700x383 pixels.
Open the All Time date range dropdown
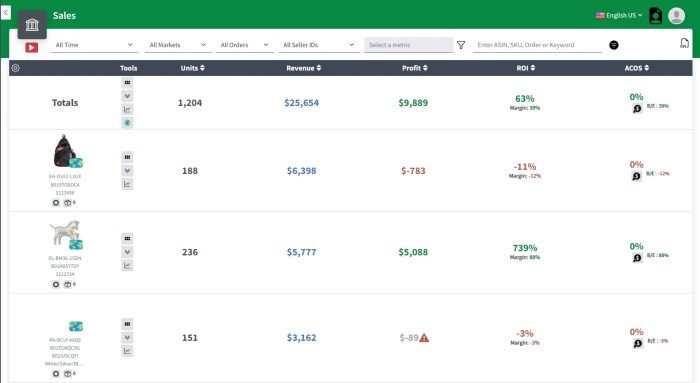pos(94,45)
